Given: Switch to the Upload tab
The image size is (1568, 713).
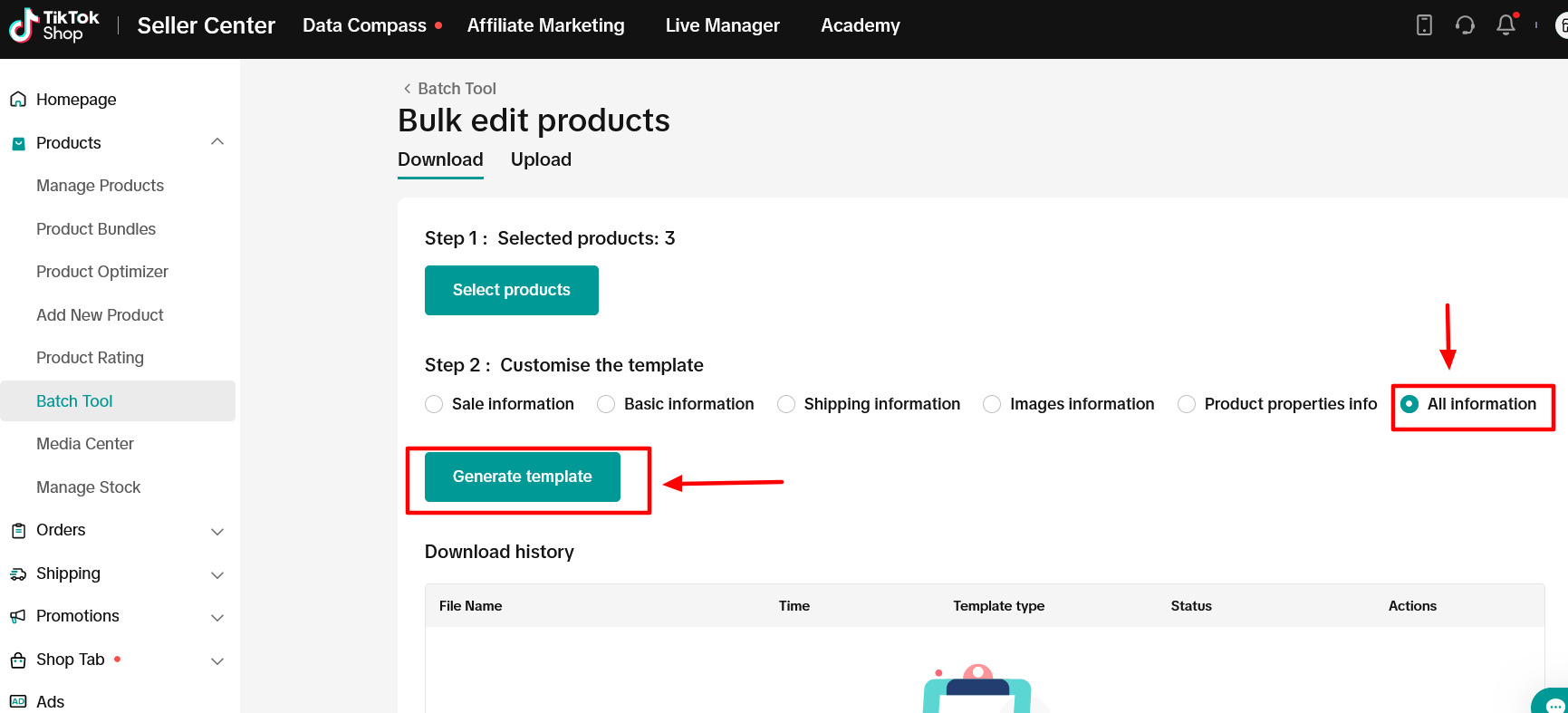Looking at the screenshot, I should pyautogui.click(x=541, y=159).
